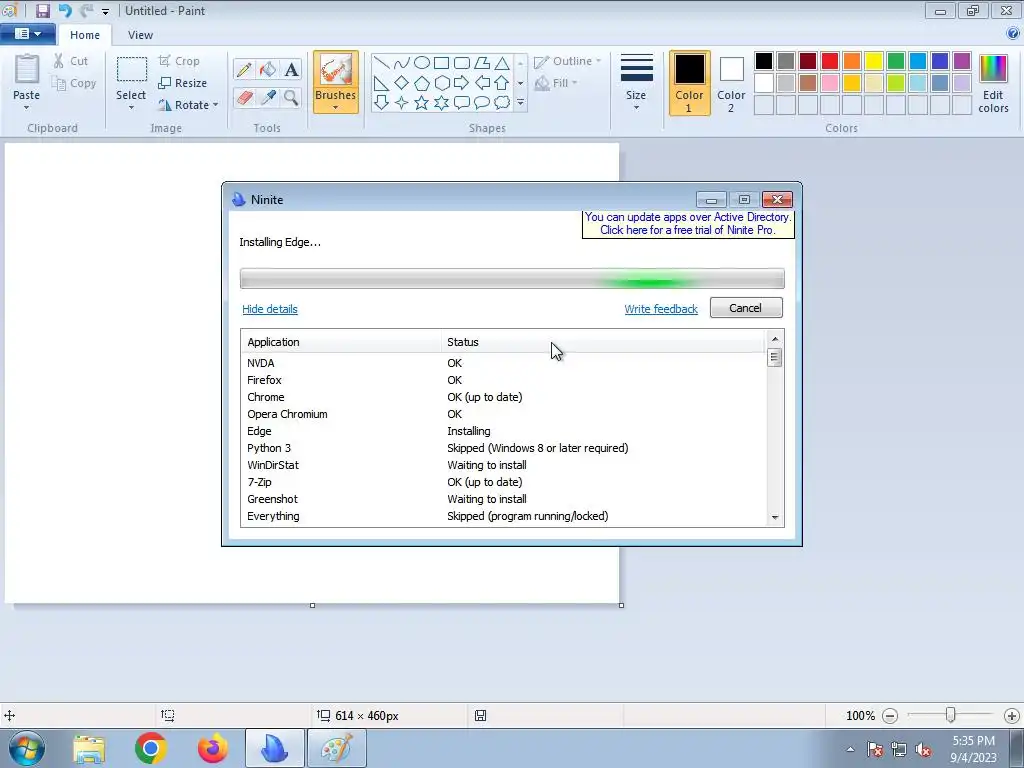
Task: Choose the Right arrow shape
Action: pos(462,83)
